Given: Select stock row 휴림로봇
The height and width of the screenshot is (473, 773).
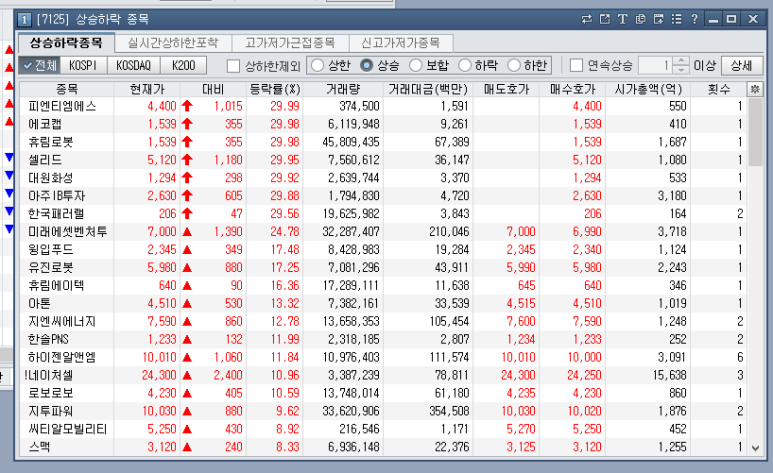Looking at the screenshot, I should (x=384, y=142).
